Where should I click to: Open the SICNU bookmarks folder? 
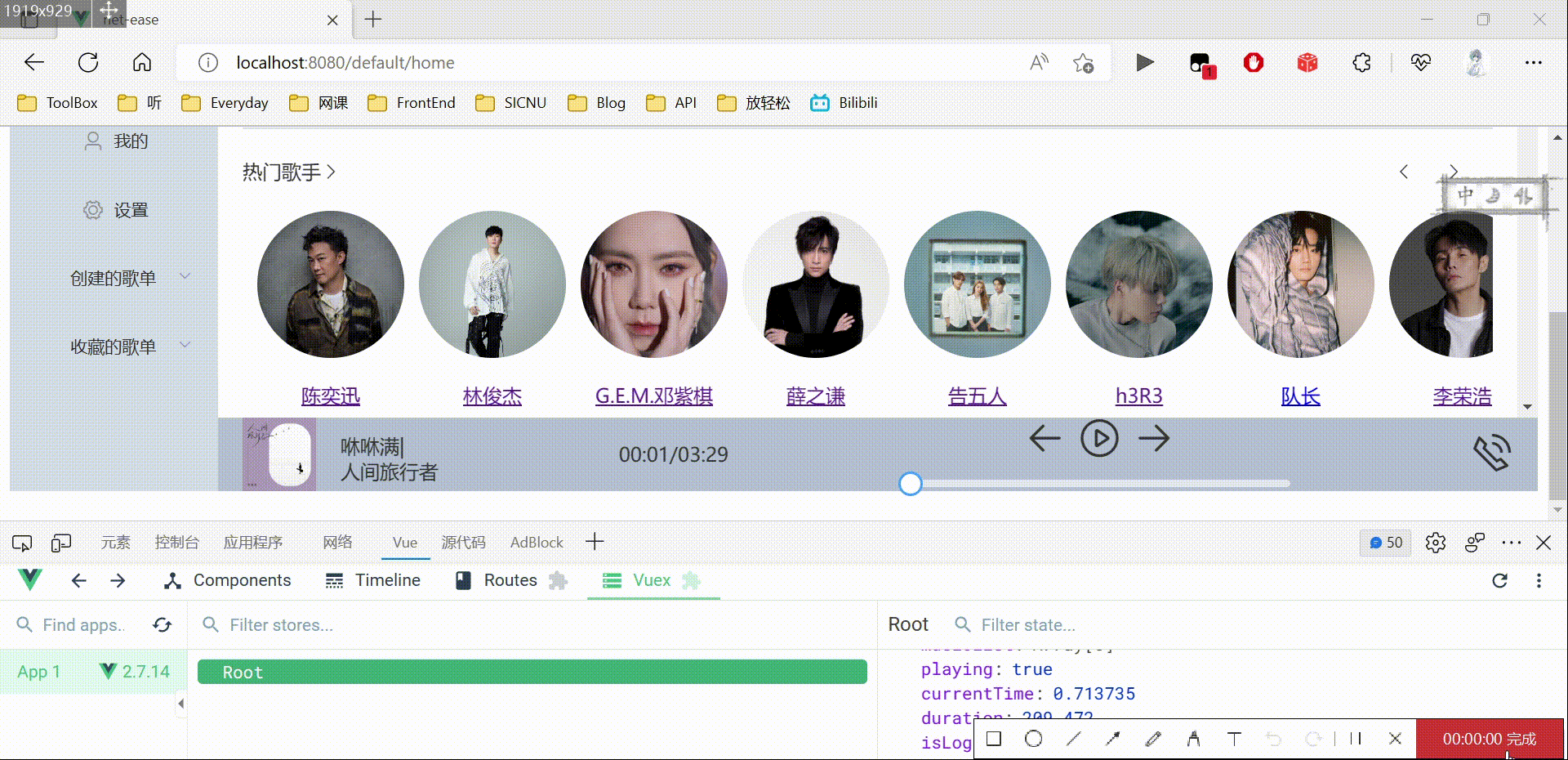tap(511, 103)
